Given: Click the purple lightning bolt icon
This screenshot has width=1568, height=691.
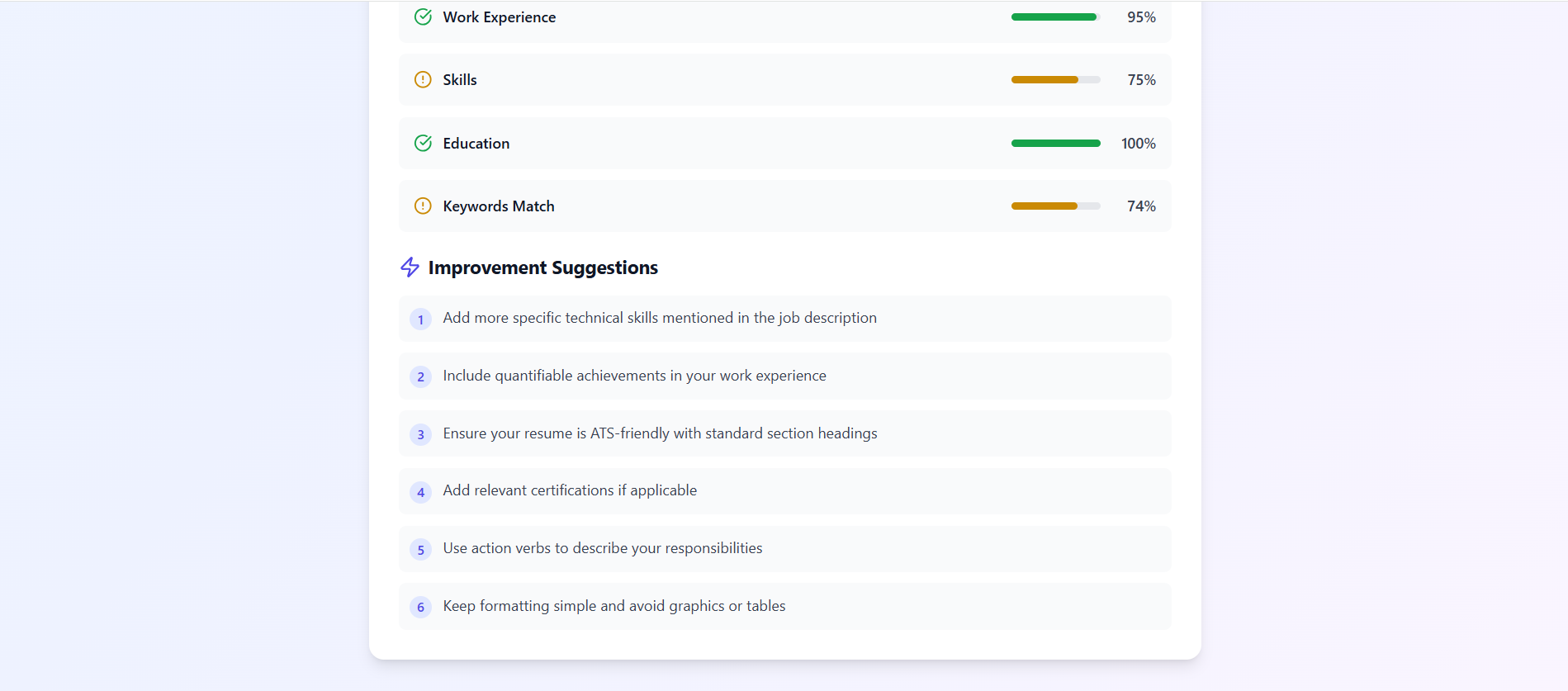Looking at the screenshot, I should click(x=410, y=267).
